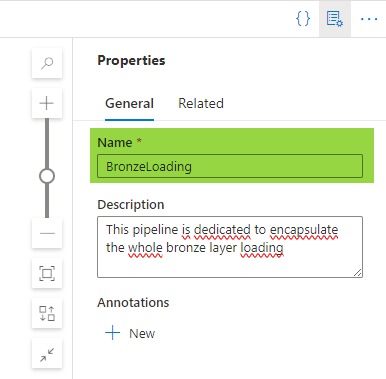This screenshot has height=379, width=386.
Task: Click the inward-arrows collapse icon
Action: [47, 354]
